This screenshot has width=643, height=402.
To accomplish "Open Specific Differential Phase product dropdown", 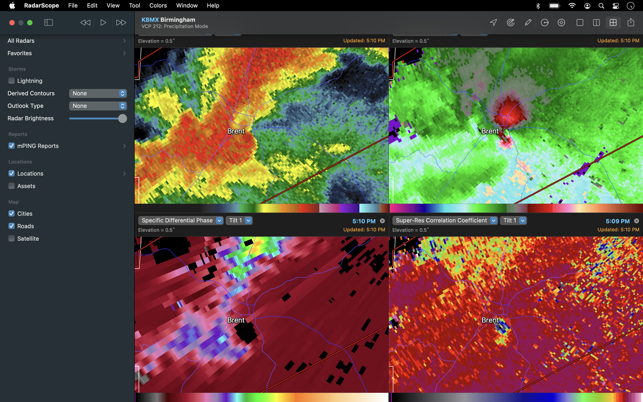I will tap(180, 221).
